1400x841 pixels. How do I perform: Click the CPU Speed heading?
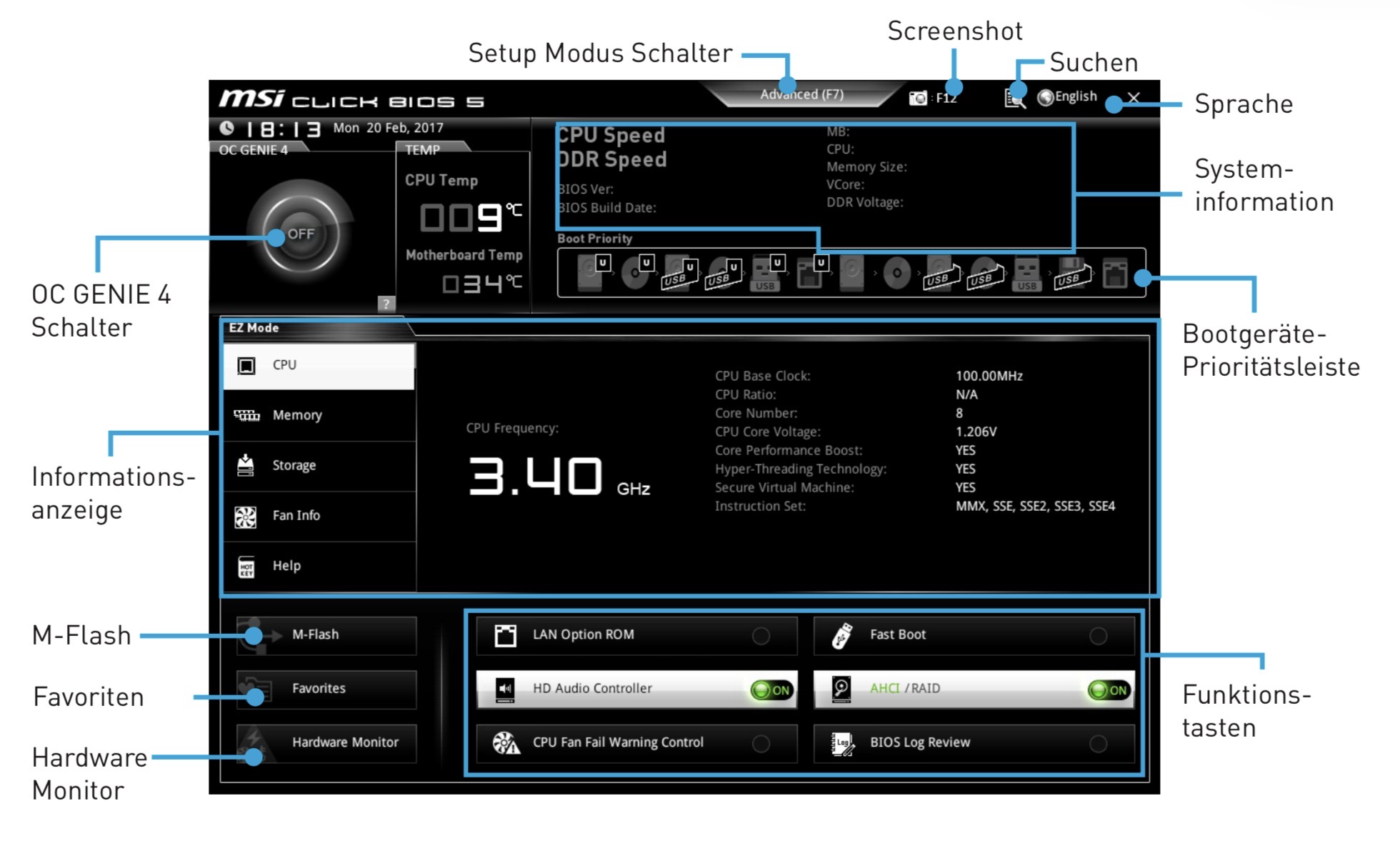[611, 135]
